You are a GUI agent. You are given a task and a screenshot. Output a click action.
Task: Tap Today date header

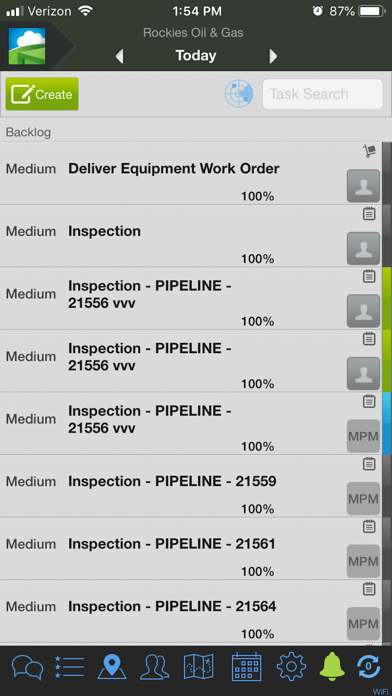tap(196, 55)
